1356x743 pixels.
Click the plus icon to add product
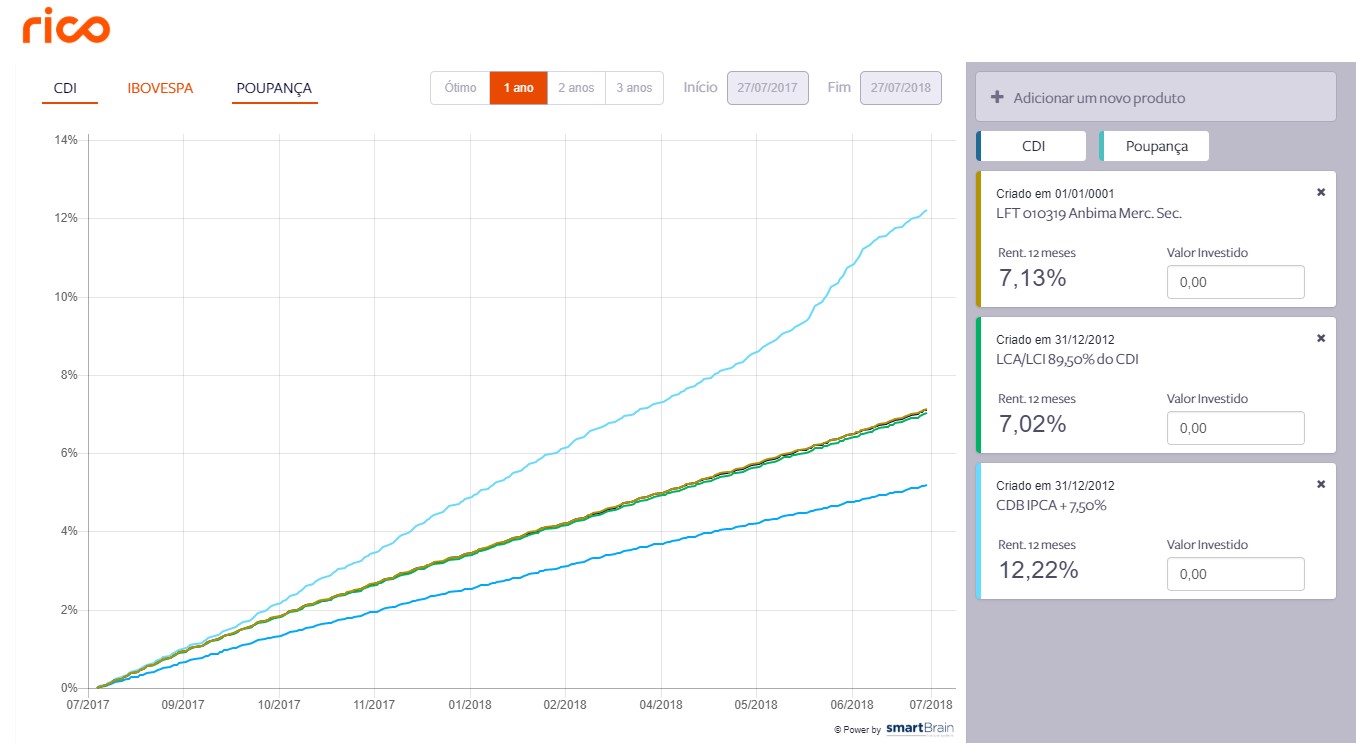click(x=997, y=98)
